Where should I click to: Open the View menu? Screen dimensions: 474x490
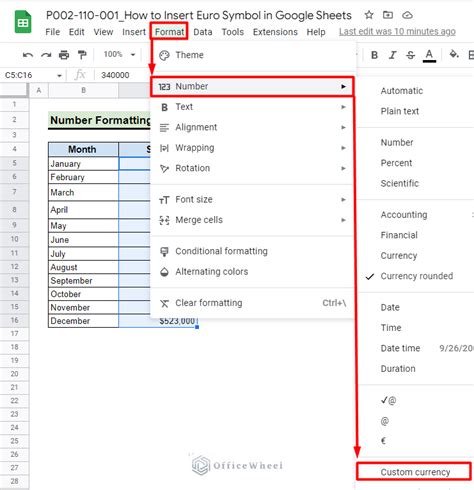point(103,32)
